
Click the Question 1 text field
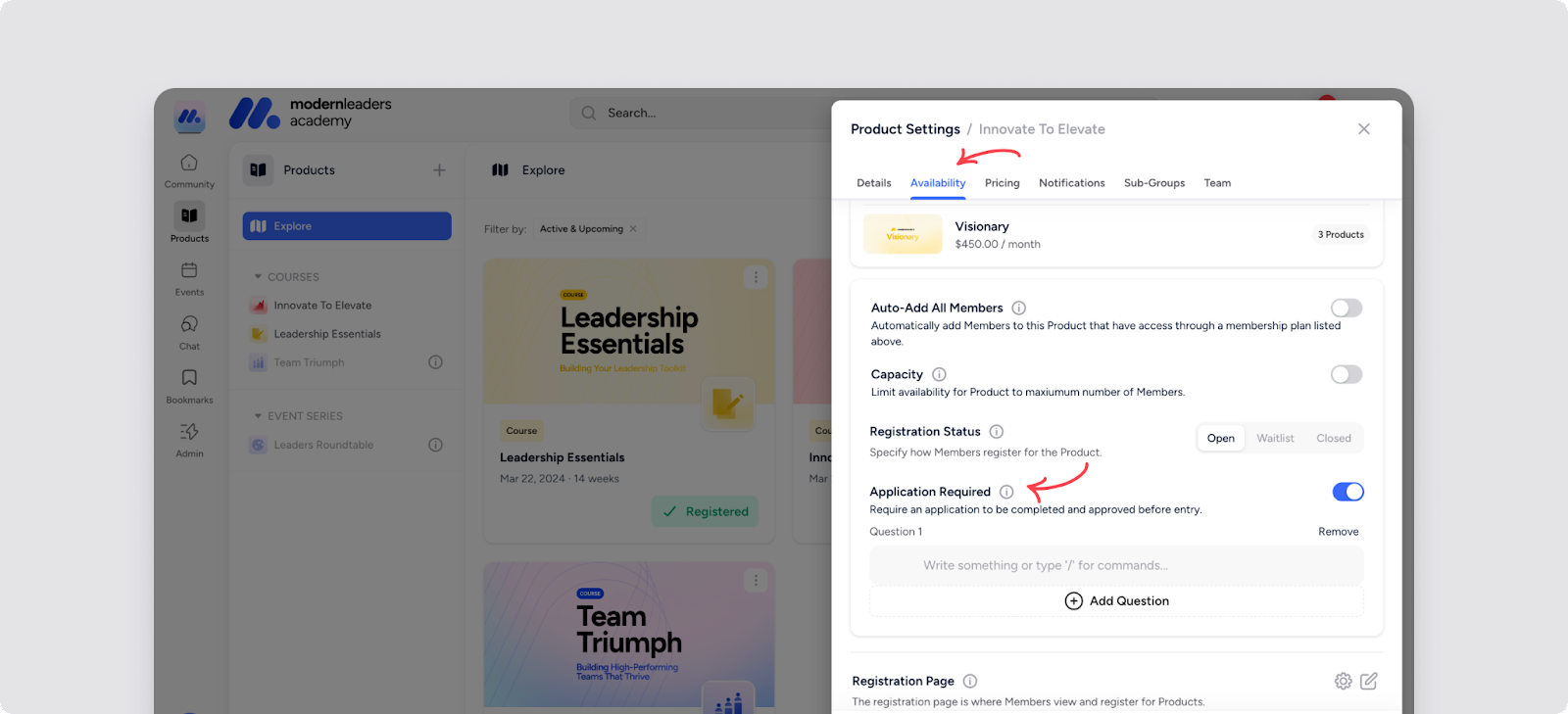1117,565
